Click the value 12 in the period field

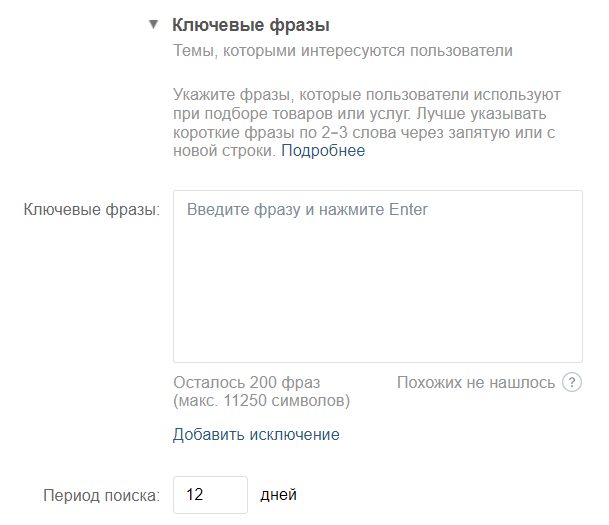coord(195,494)
